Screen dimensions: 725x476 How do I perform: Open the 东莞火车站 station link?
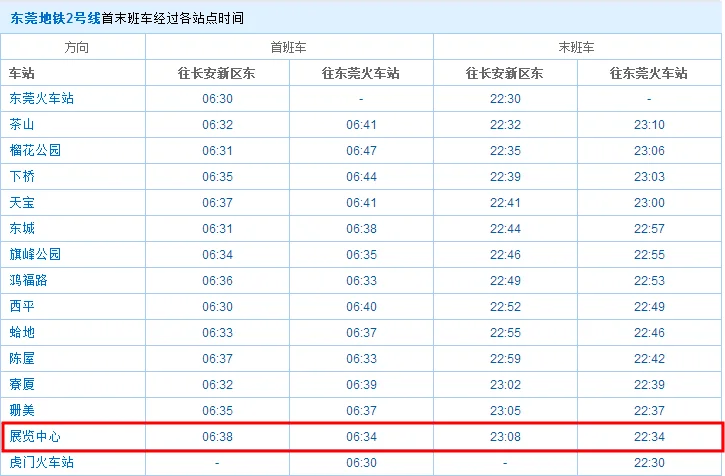click(x=42, y=98)
